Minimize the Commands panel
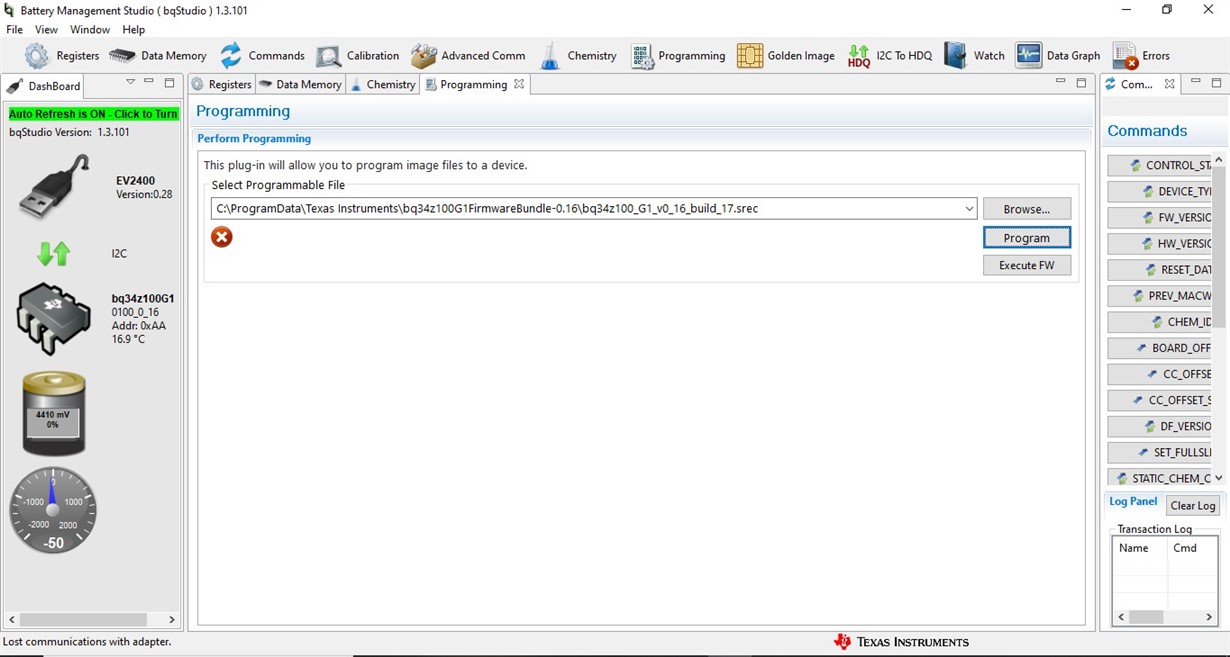This screenshot has width=1230, height=657. coord(1196,82)
